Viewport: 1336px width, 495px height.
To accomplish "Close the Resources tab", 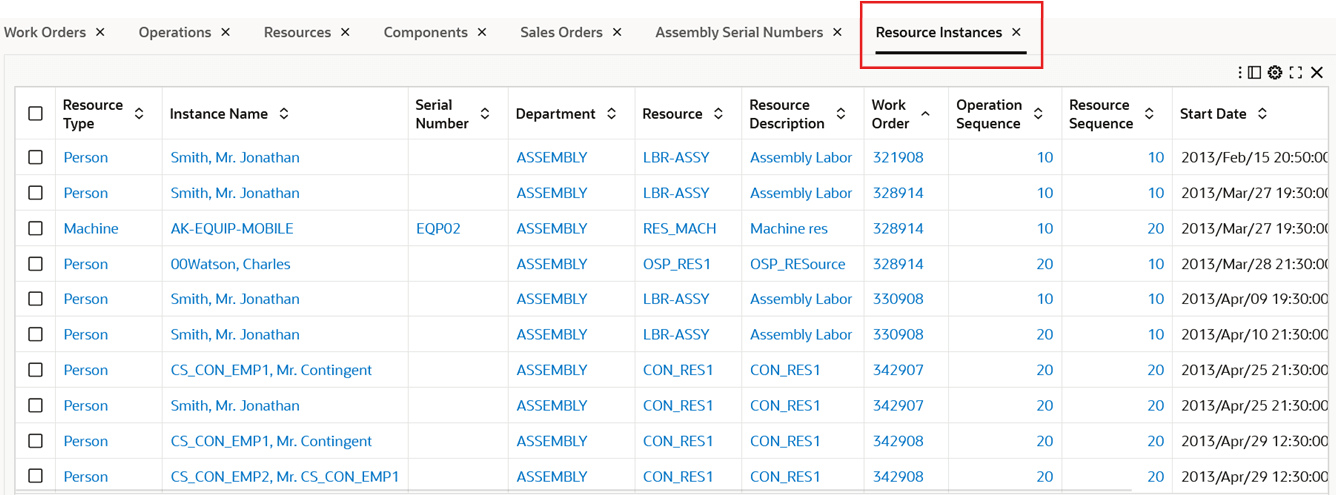I will pyautogui.click(x=345, y=32).
